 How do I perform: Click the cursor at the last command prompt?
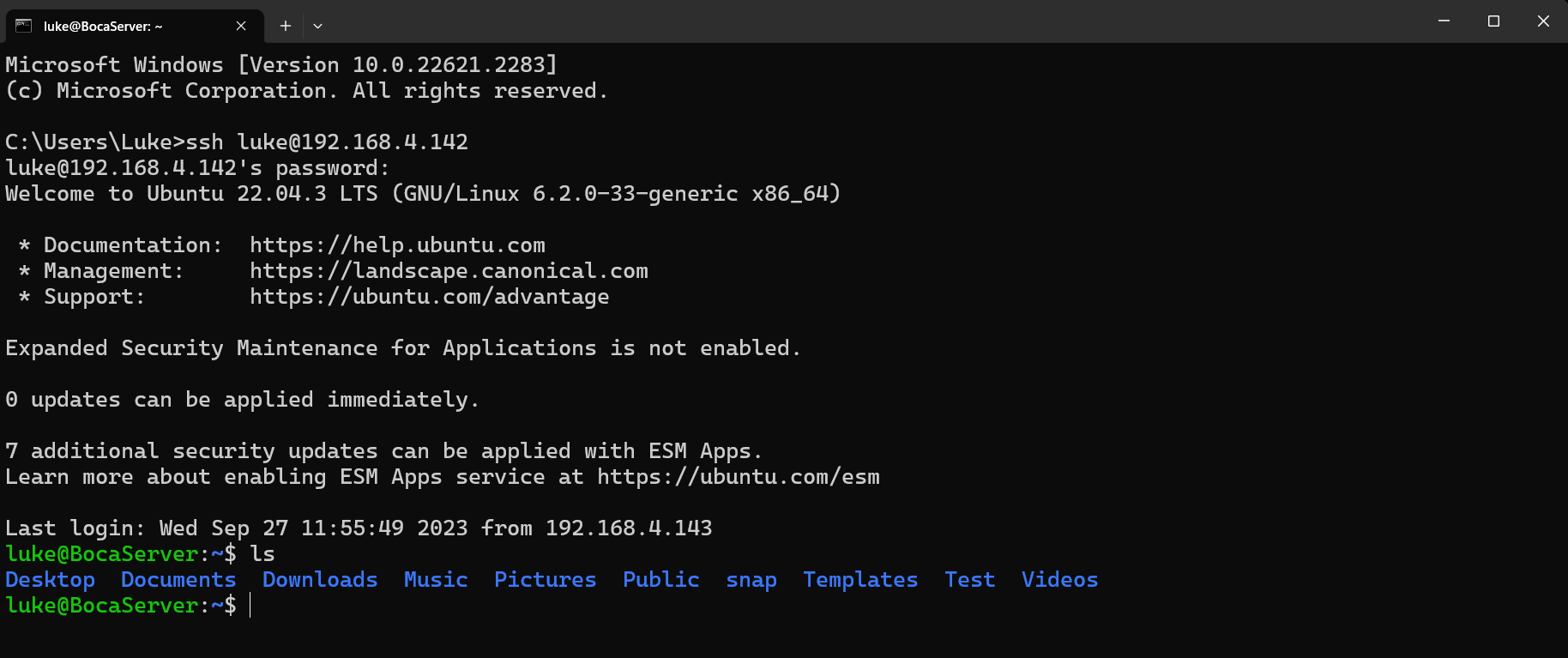250,606
